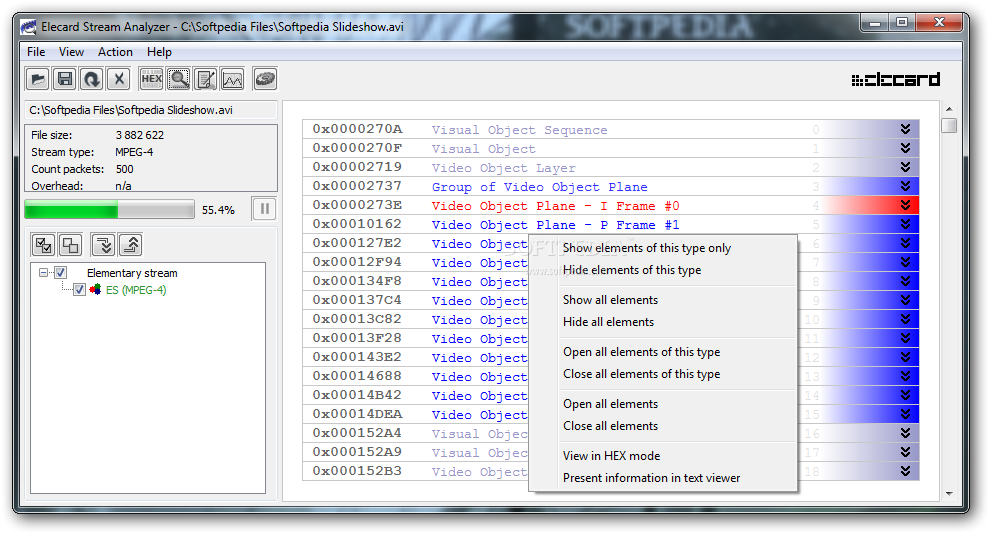Click the 55.4% progress label
This screenshot has height=534, width=990.
pyautogui.click(x=218, y=210)
